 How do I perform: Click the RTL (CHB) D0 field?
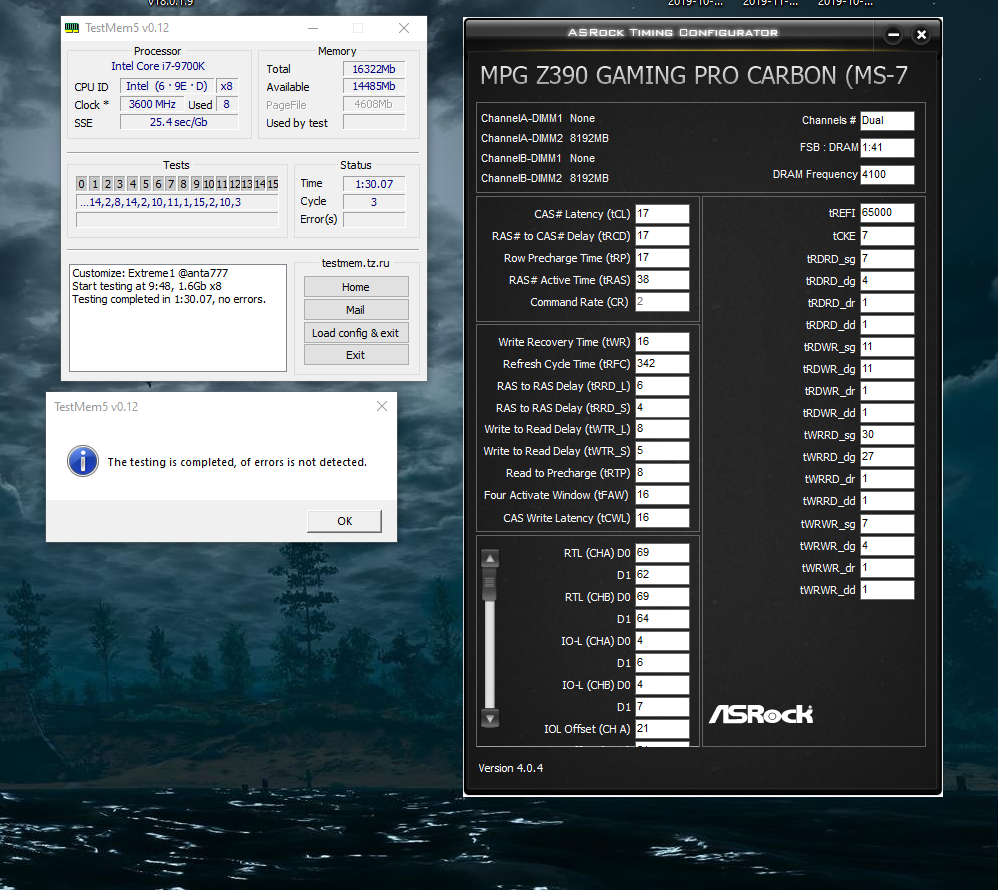(x=662, y=597)
